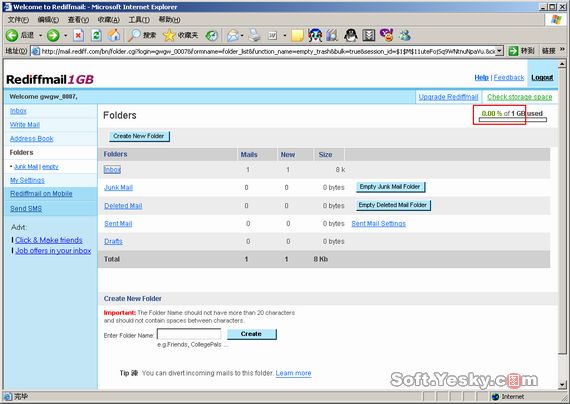Screen dimensions: 570x404
Task: Open the 帮助(H) Help menu
Action: [x=169, y=20]
